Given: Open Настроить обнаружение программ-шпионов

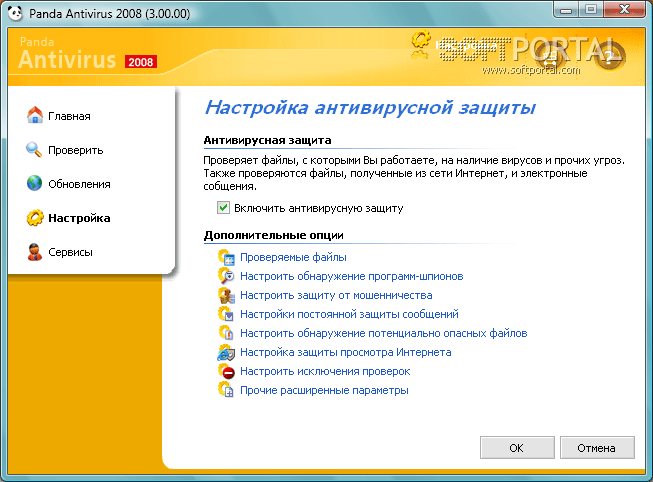Looking at the screenshot, I should tap(351, 276).
